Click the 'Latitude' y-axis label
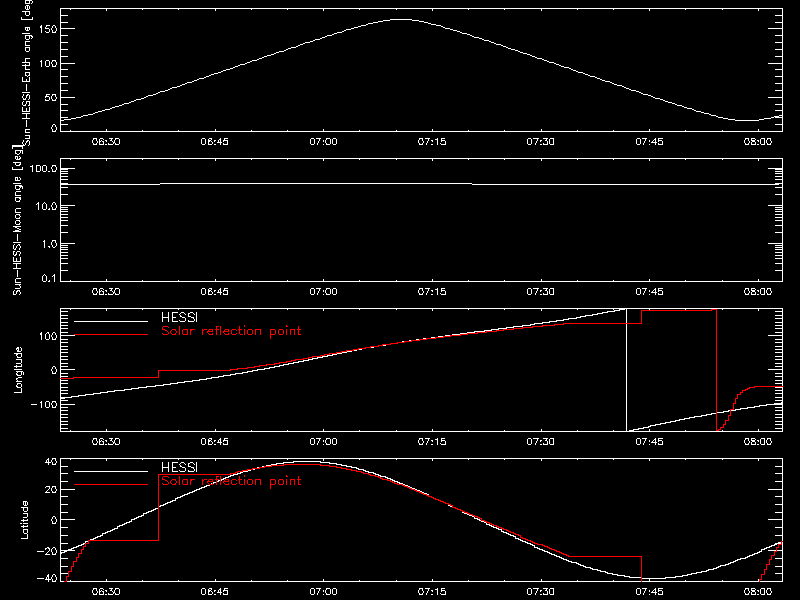The image size is (800, 600). point(24,520)
